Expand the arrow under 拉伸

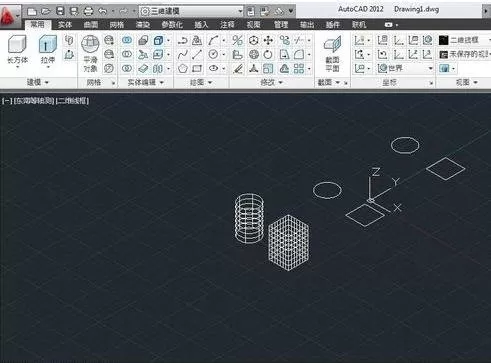pos(48,68)
